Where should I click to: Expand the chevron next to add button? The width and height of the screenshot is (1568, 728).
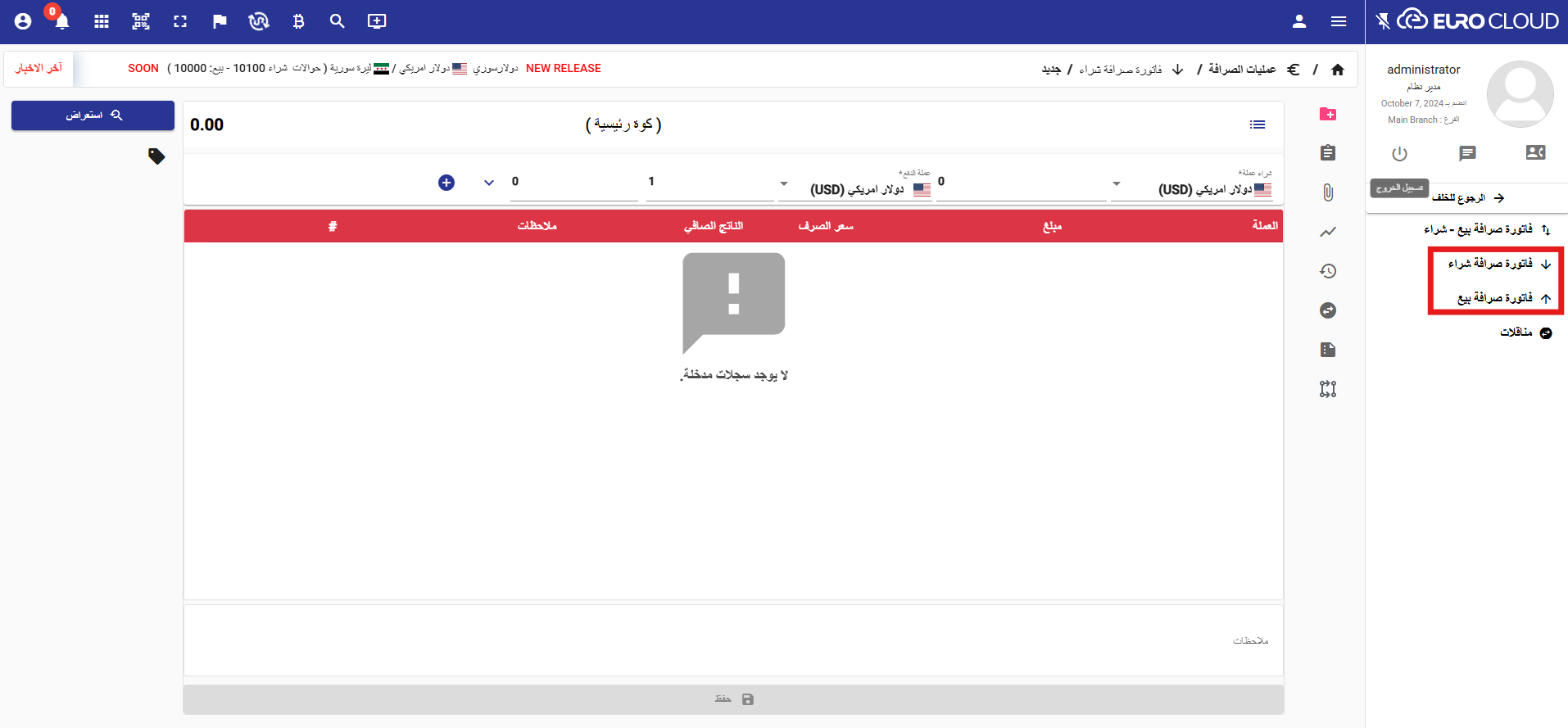point(489,183)
